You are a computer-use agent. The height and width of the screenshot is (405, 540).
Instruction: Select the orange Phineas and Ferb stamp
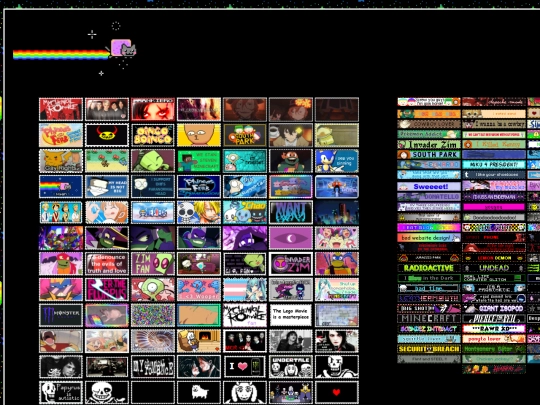(x=61, y=135)
